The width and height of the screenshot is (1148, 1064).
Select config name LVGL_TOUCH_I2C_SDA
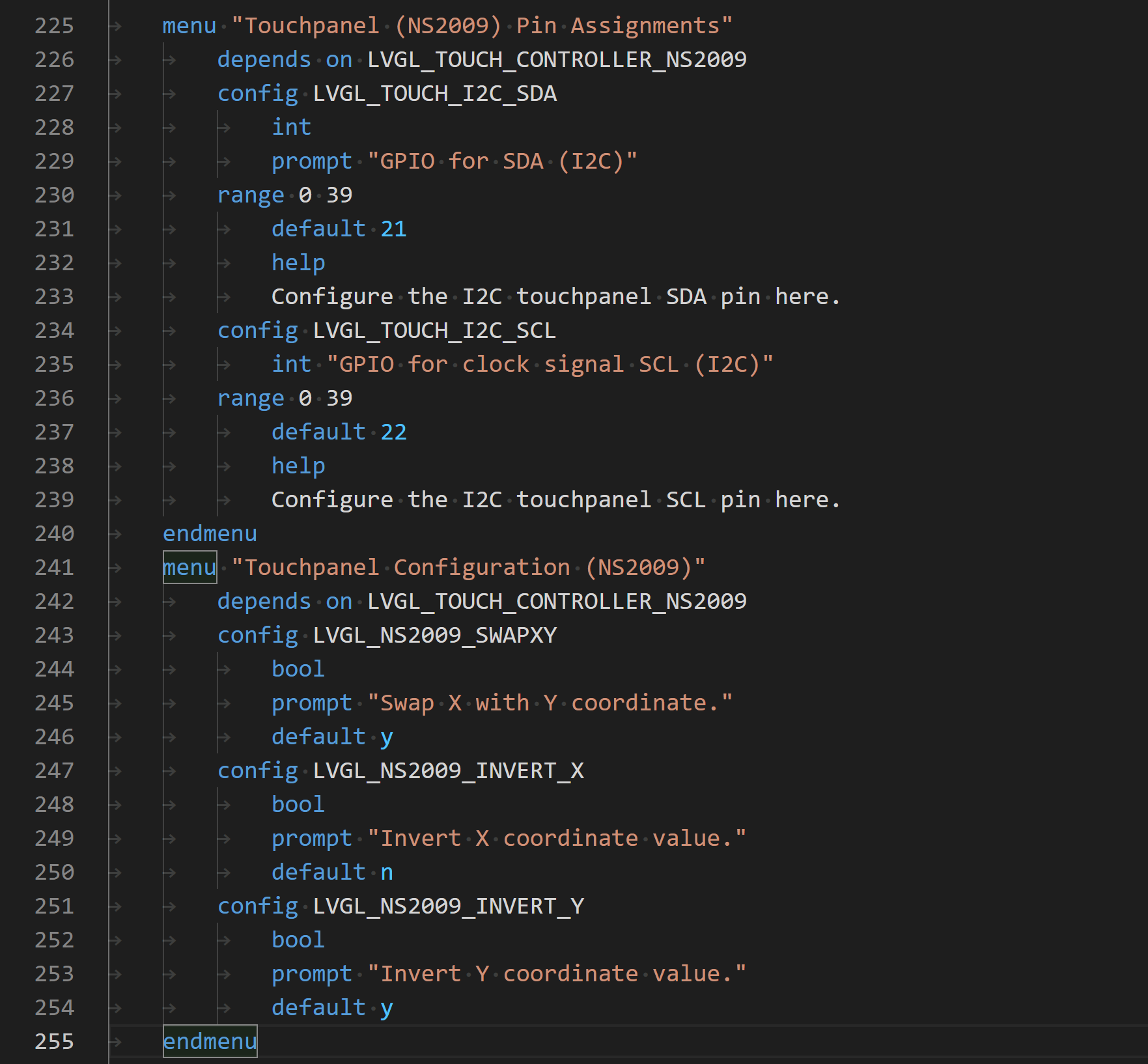point(434,93)
